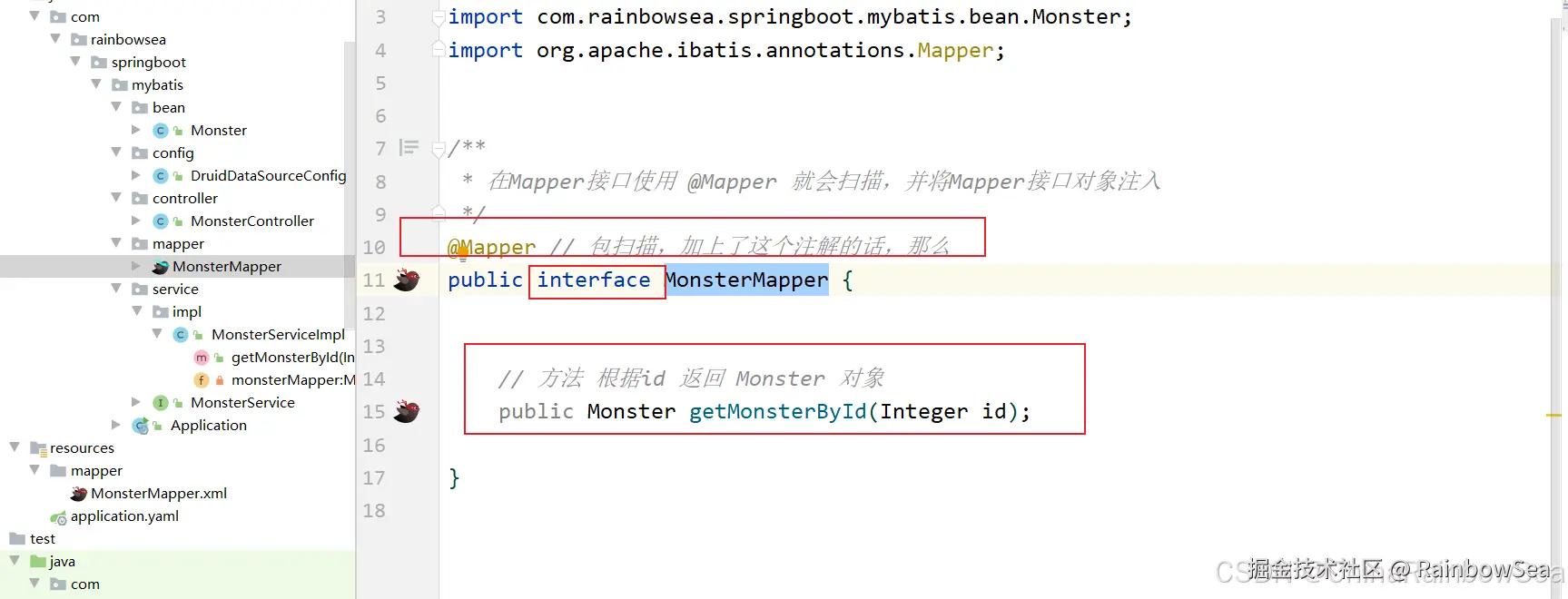Select DruidDataSourceConfig in the tree

click(269, 176)
